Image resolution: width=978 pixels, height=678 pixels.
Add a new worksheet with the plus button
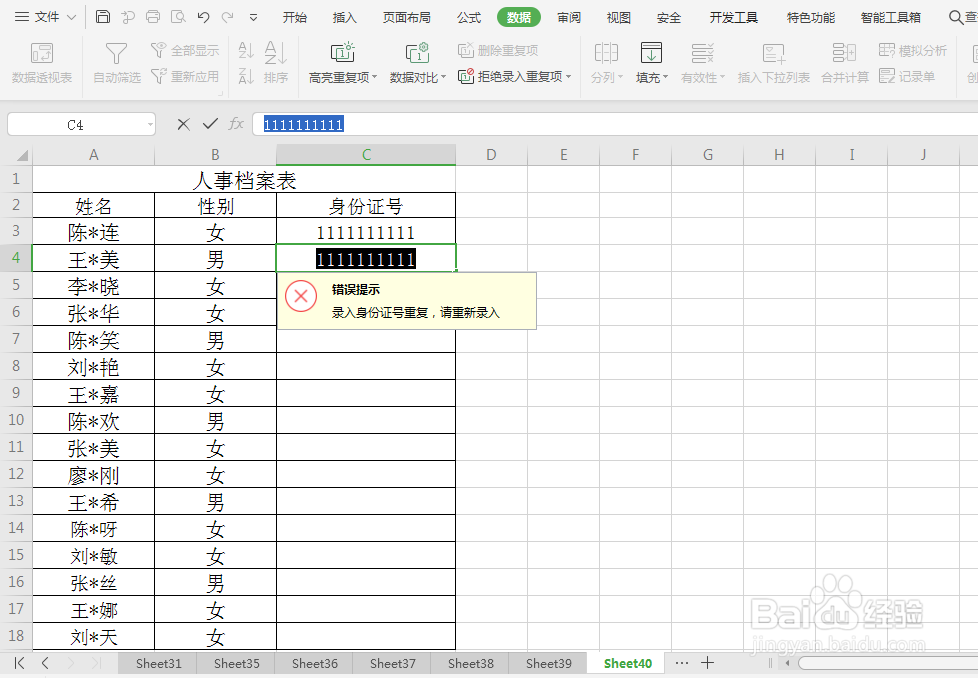[707, 662]
